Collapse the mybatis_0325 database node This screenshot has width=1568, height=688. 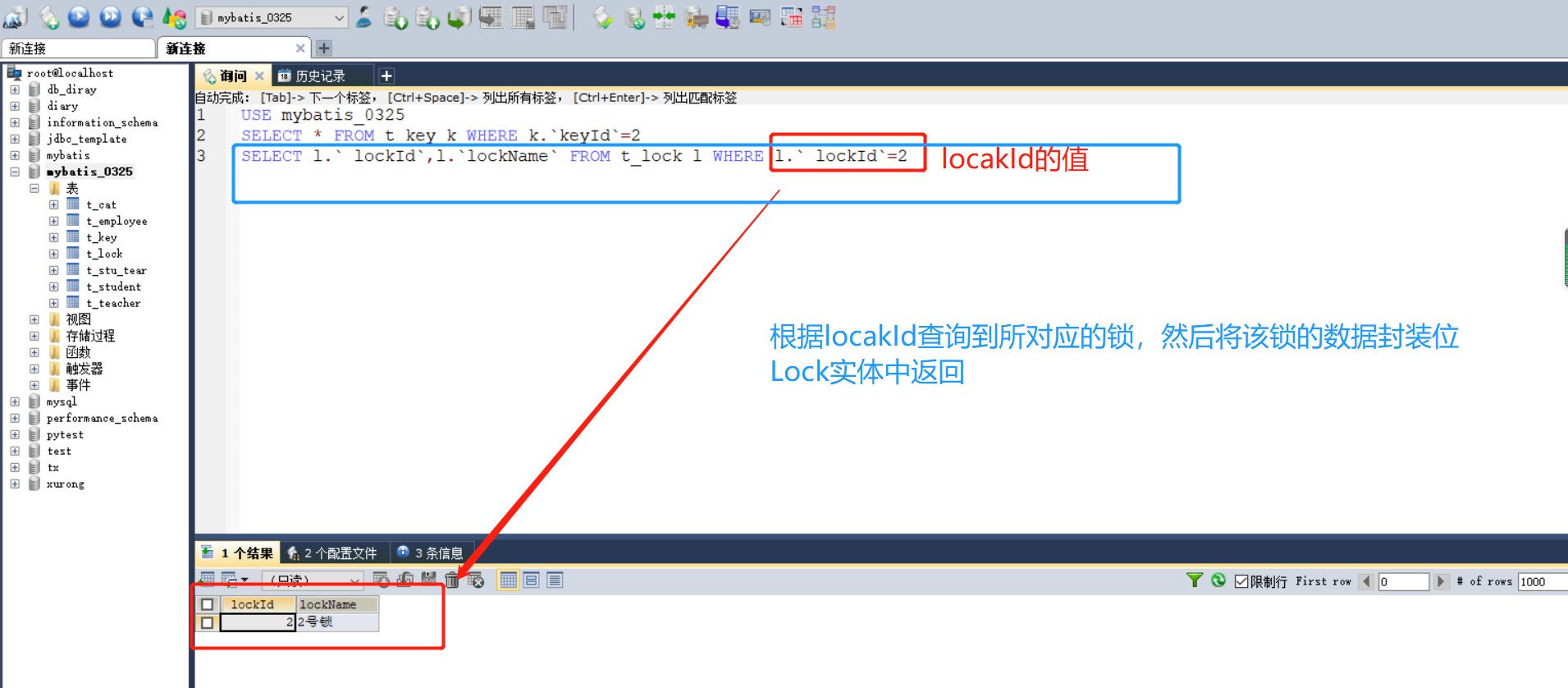pos(15,172)
